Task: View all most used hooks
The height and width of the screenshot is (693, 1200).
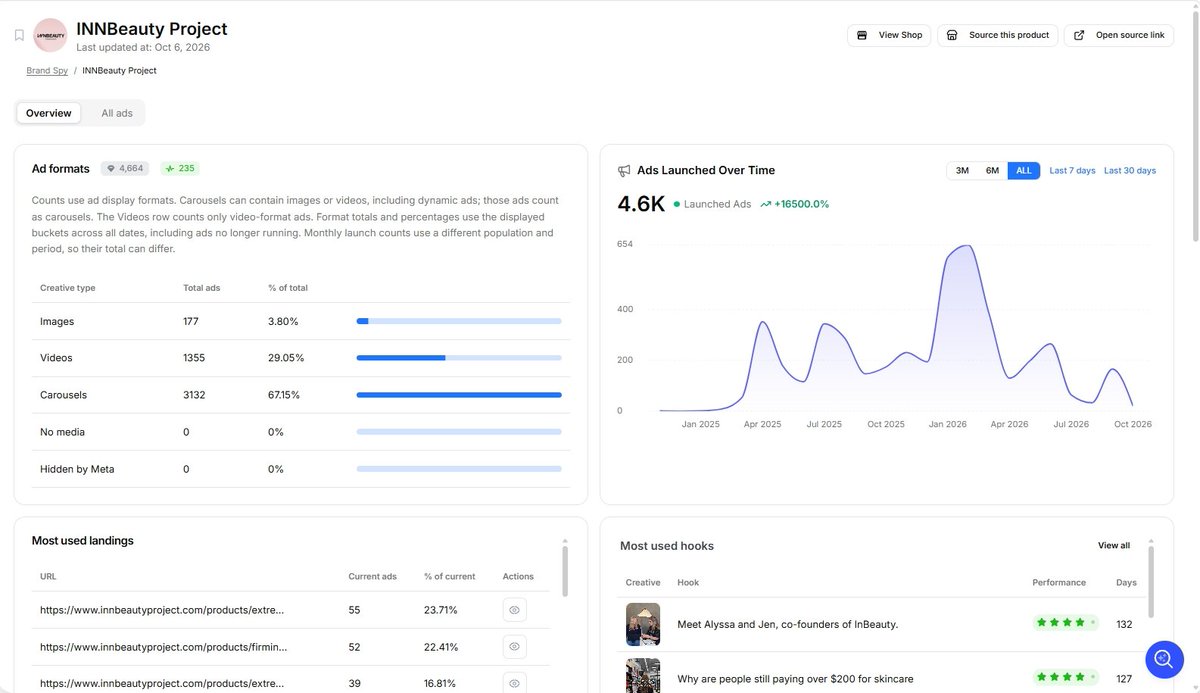Action: (x=1114, y=546)
